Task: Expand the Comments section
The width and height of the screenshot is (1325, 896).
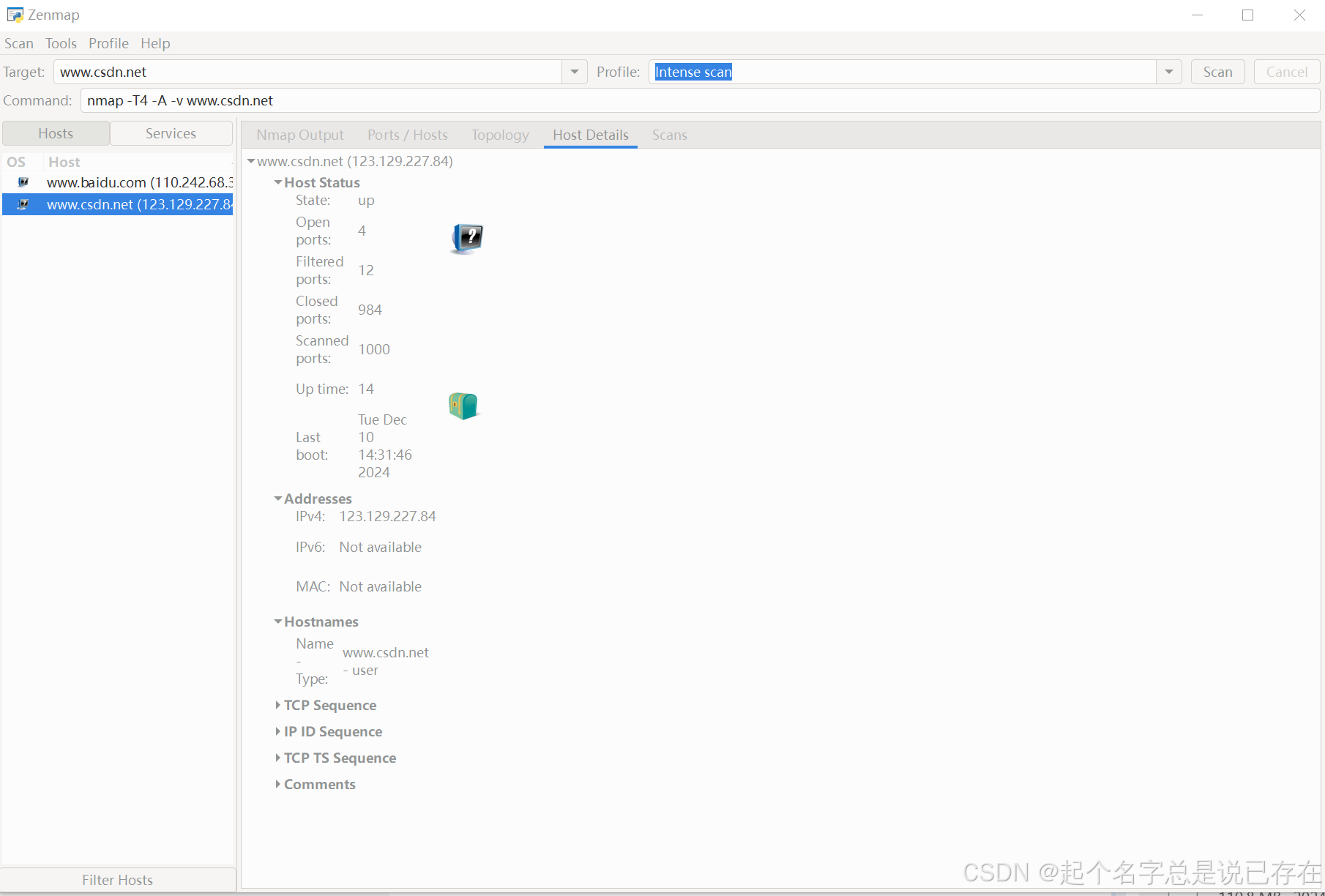Action: point(278,784)
